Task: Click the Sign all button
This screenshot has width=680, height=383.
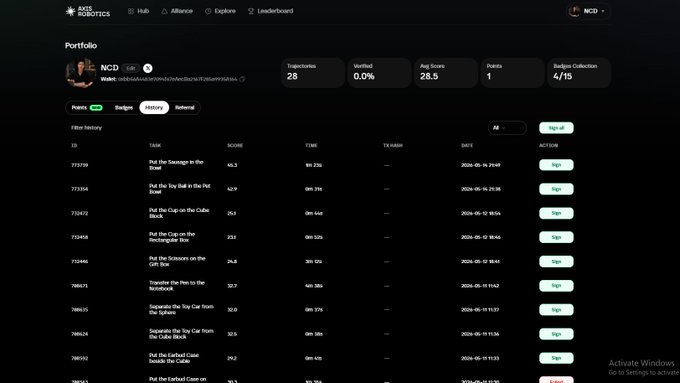Action: [x=556, y=128]
